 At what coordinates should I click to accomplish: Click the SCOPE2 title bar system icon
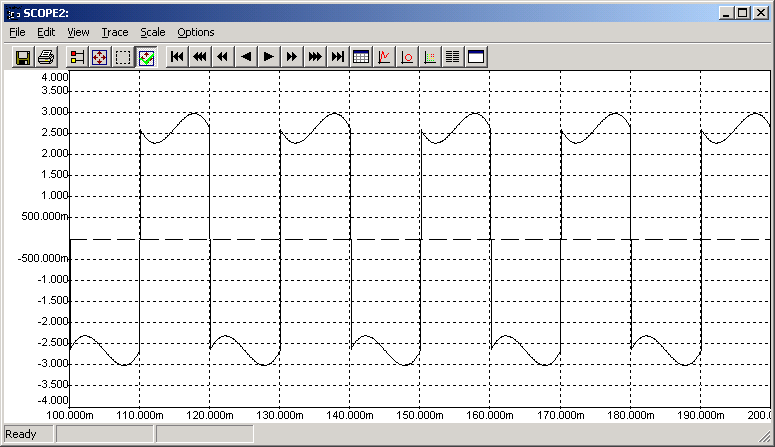[14, 13]
